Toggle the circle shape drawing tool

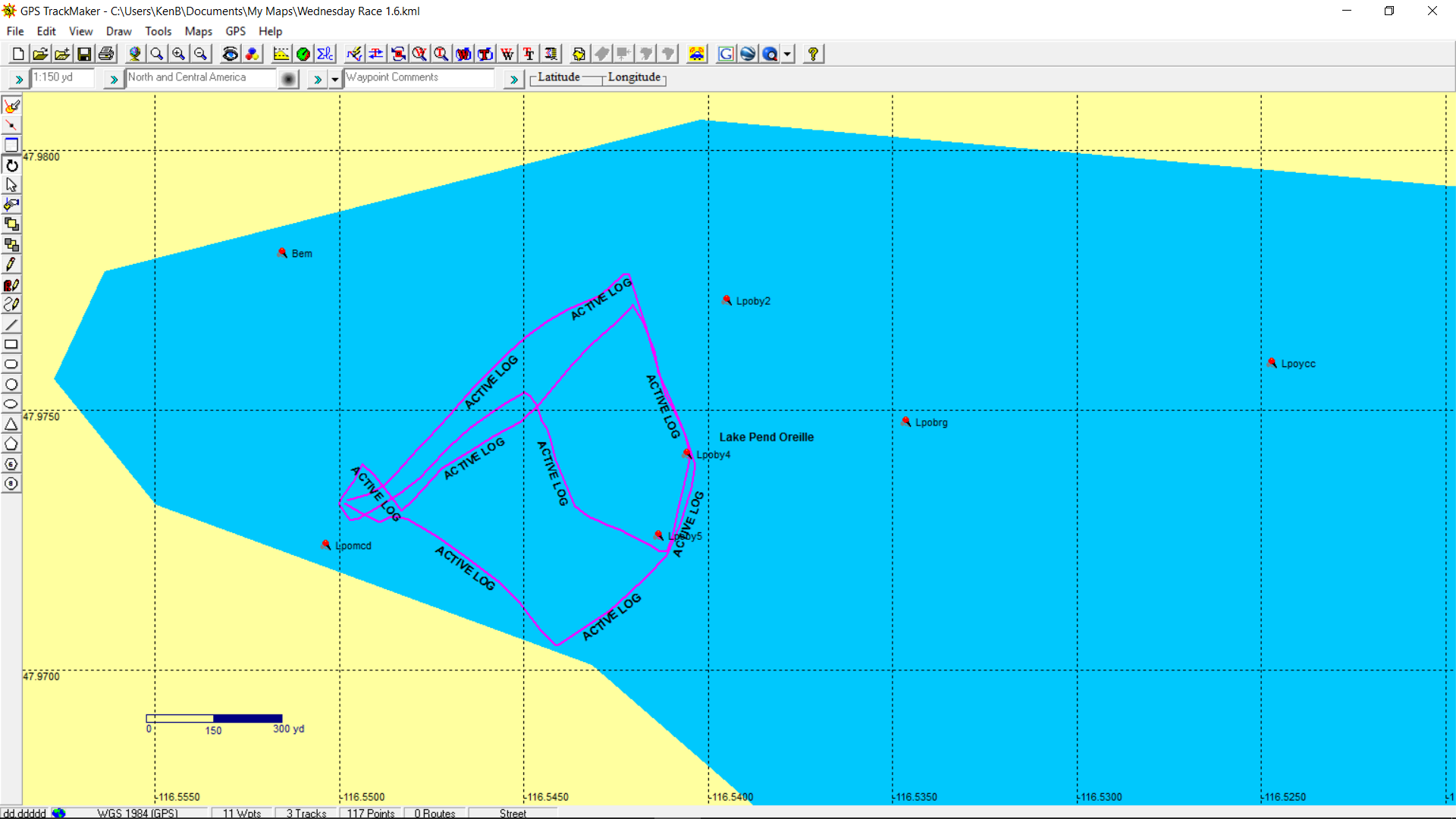pos(11,384)
